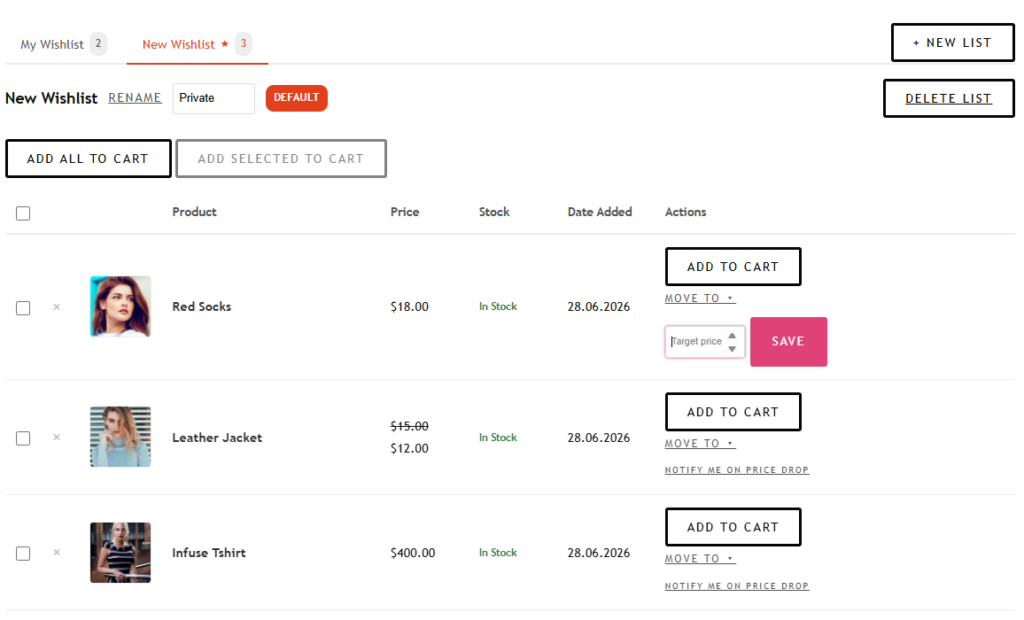Click Notify Me On Price Drop for Infuse Tshirt
Screen dimensions: 1024x620
[x=737, y=586]
